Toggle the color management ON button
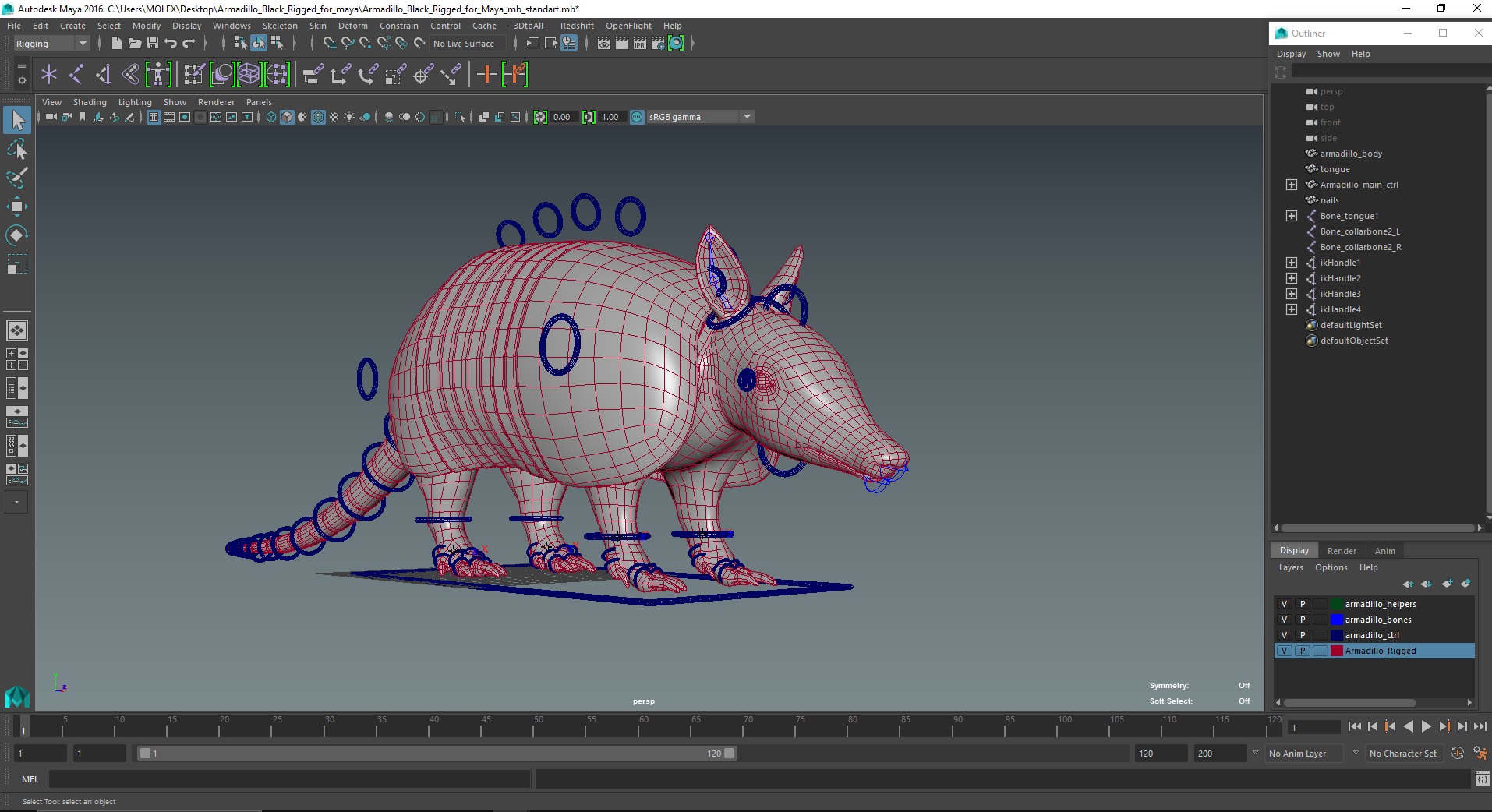The height and width of the screenshot is (812, 1492). 637,117
